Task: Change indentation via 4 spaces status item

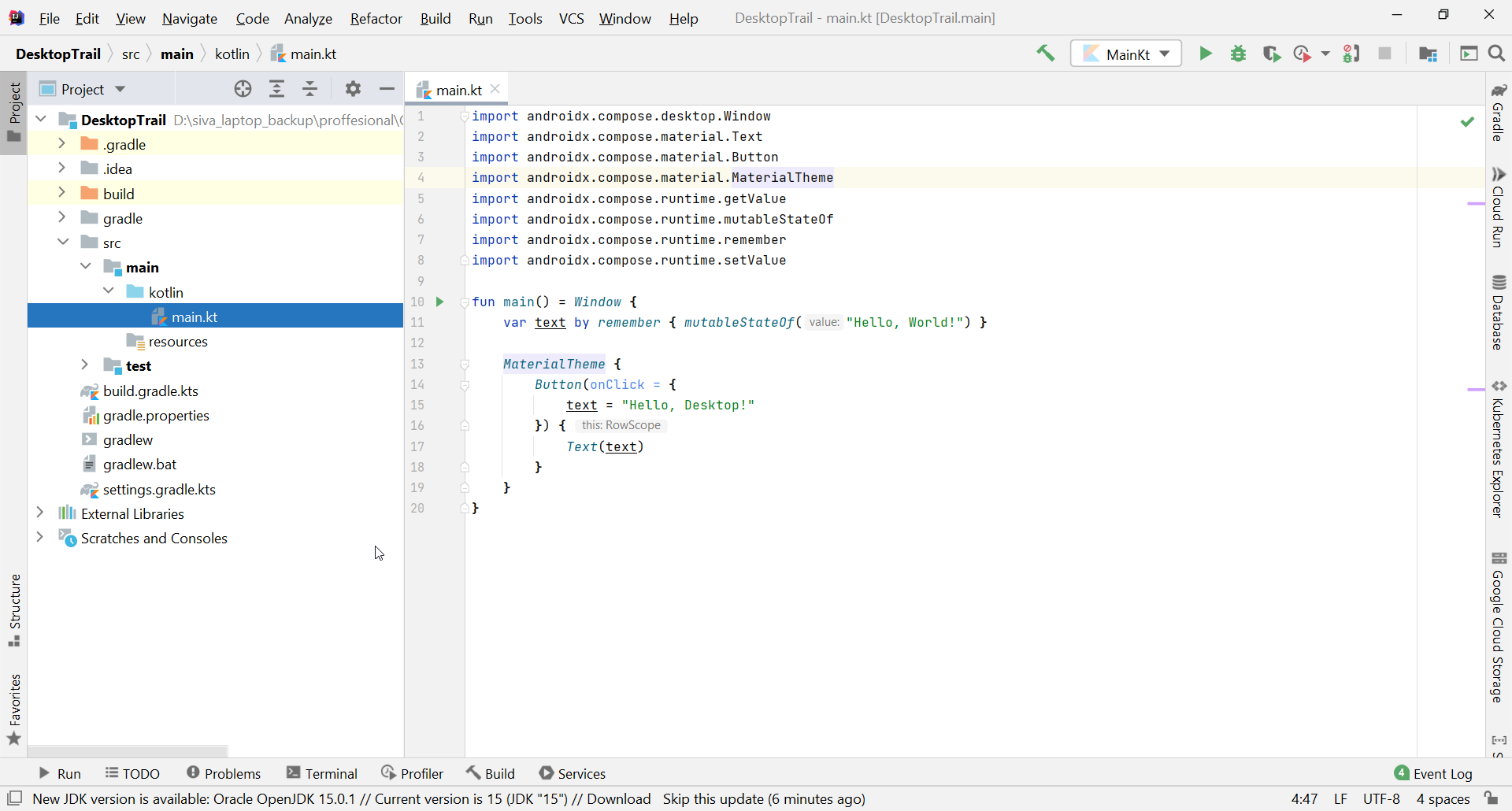Action: pyautogui.click(x=1443, y=799)
